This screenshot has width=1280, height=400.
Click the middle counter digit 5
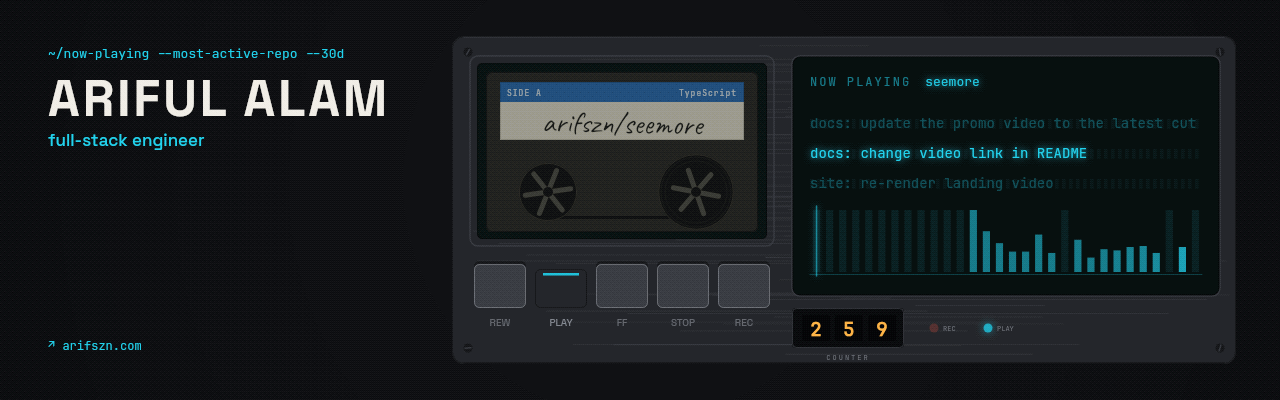tap(849, 329)
